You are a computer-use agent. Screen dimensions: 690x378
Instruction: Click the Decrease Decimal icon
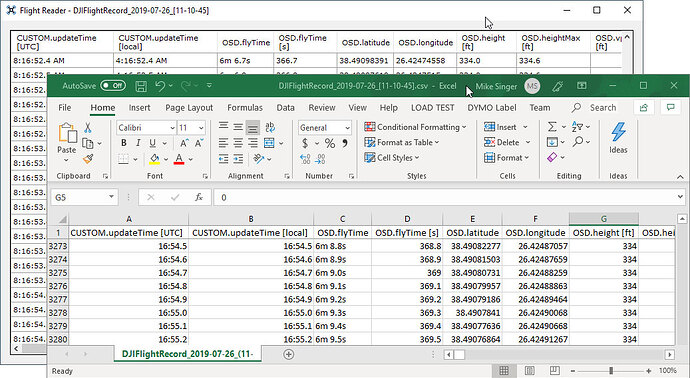[x=321, y=159]
